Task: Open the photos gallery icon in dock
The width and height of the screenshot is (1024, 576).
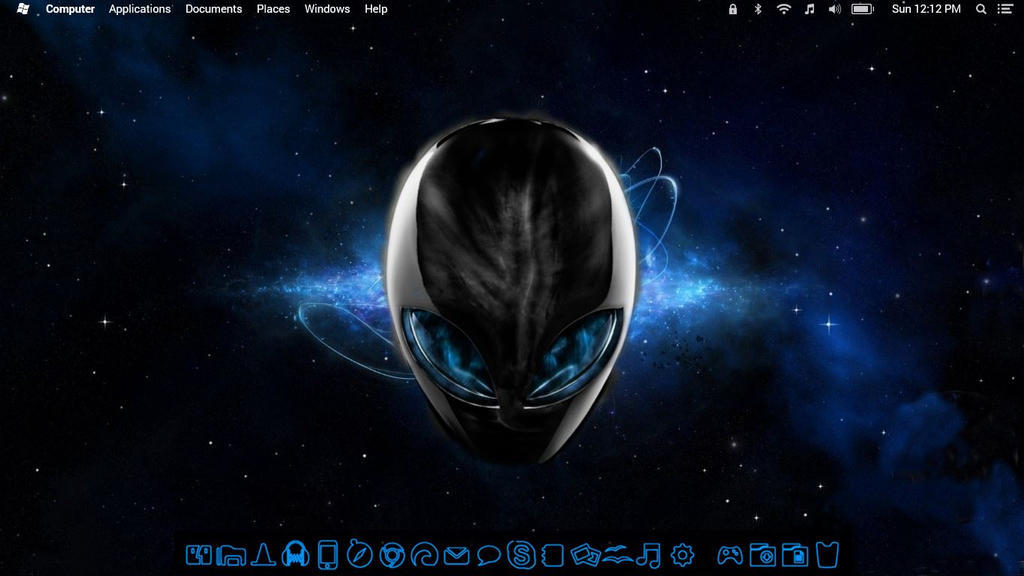Action: click(585, 556)
